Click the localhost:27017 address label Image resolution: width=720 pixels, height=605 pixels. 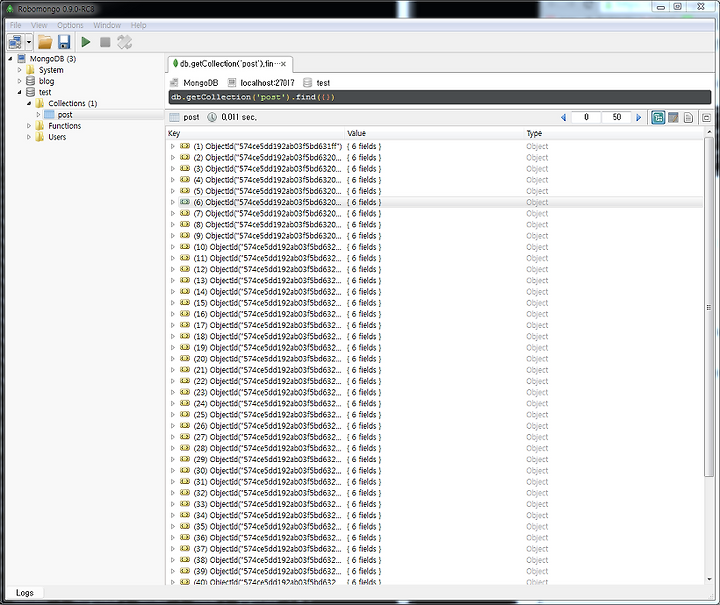point(267,83)
